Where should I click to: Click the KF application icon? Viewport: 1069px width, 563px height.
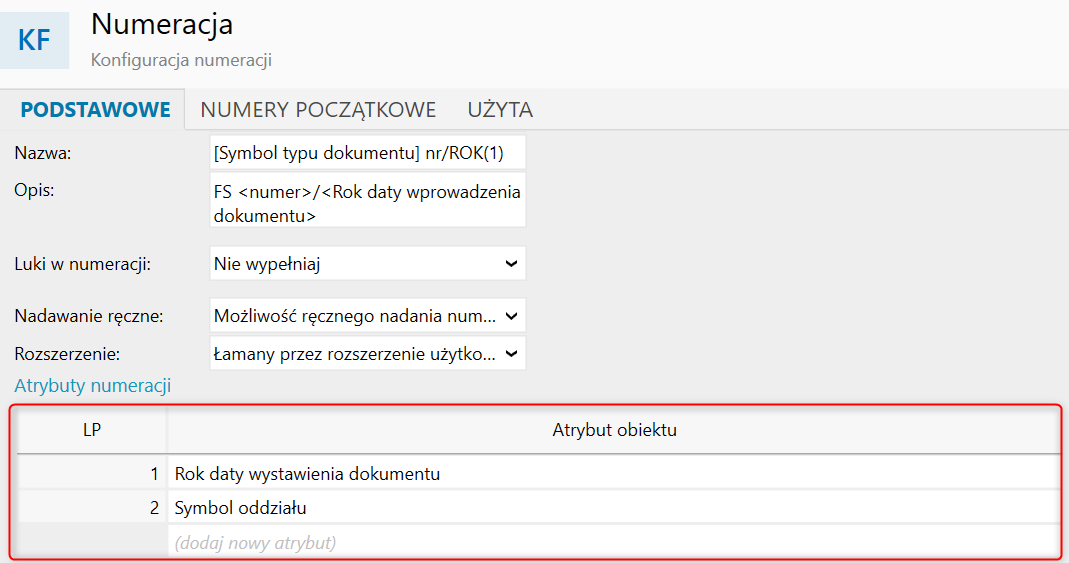[35, 40]
